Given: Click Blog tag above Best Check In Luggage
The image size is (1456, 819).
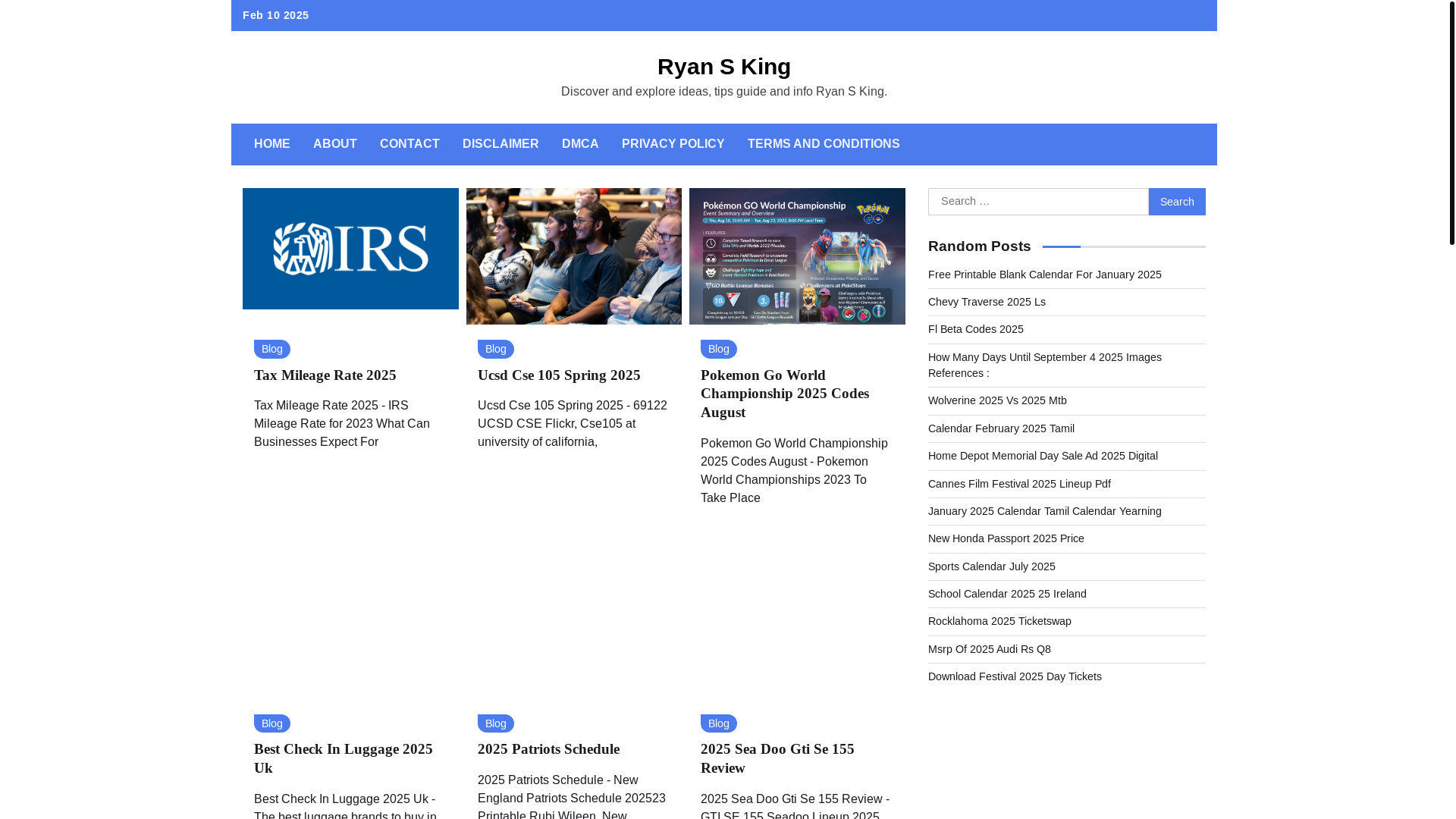Looking at the screenshot, I should point(272,723).
